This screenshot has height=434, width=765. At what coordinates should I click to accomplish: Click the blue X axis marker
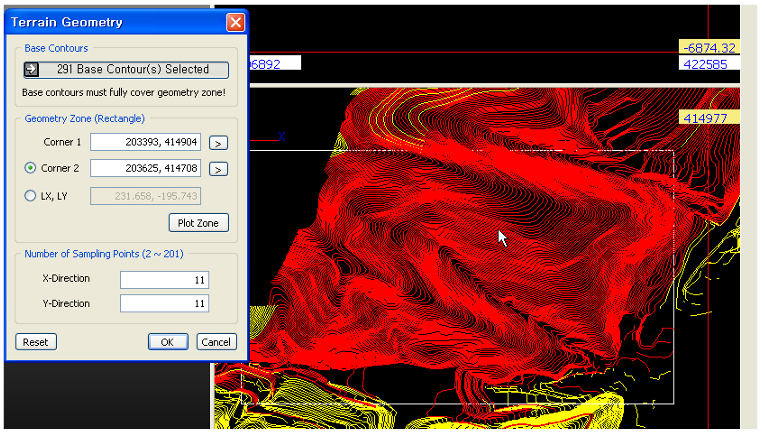tap(282, 137)
